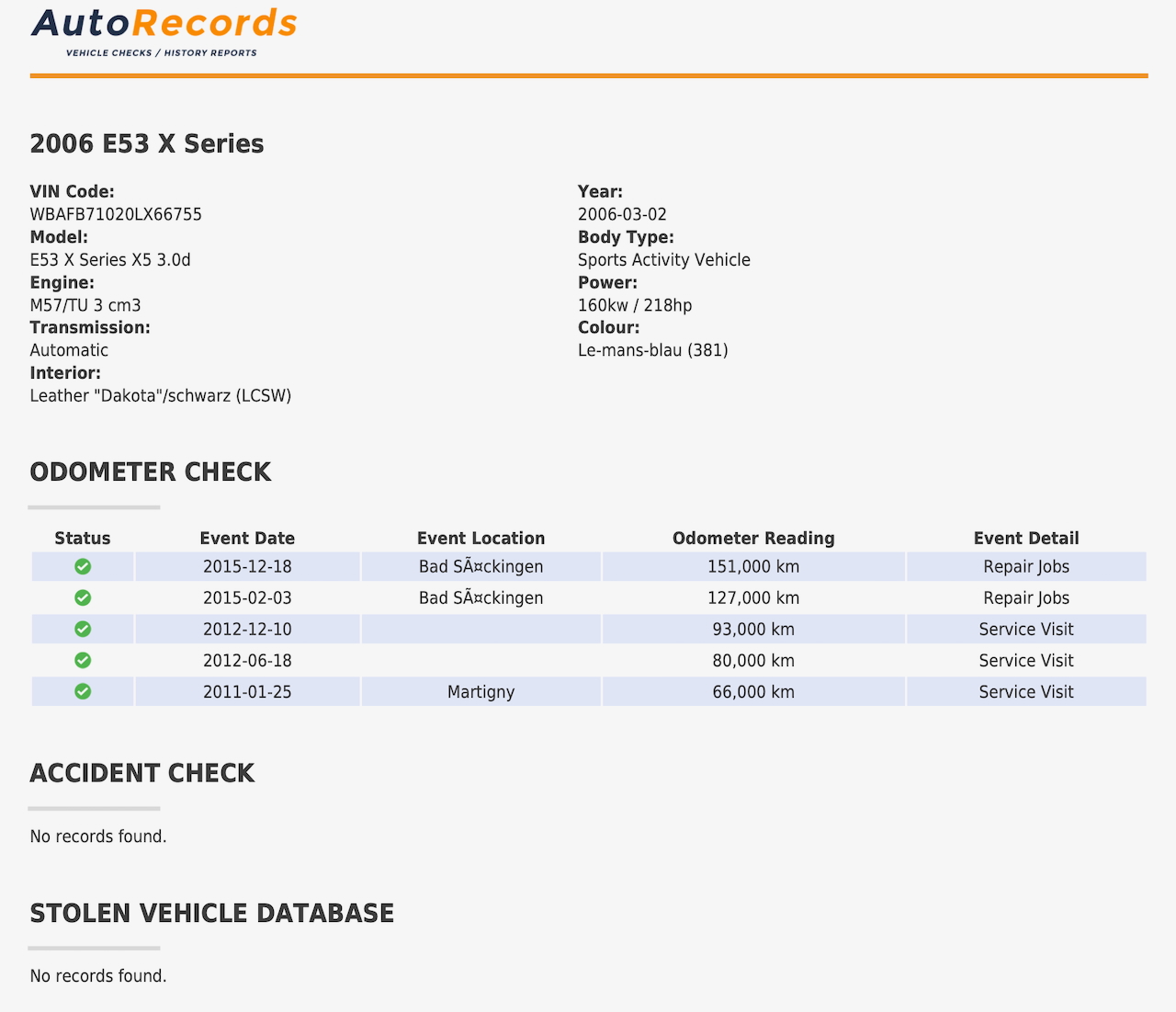The width and height of the screenshot is (1176, 1012).
Task: Click the colour value 'Le-mans-blau (381)'
Action: (x=653, y=350)
